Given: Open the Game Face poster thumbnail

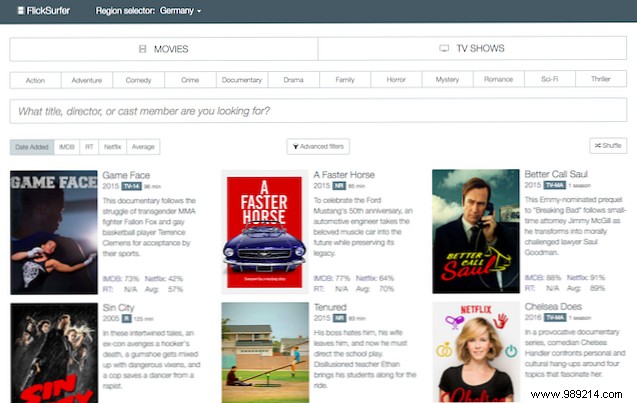Looking at the screenshot, I should (x=54, y=232).
